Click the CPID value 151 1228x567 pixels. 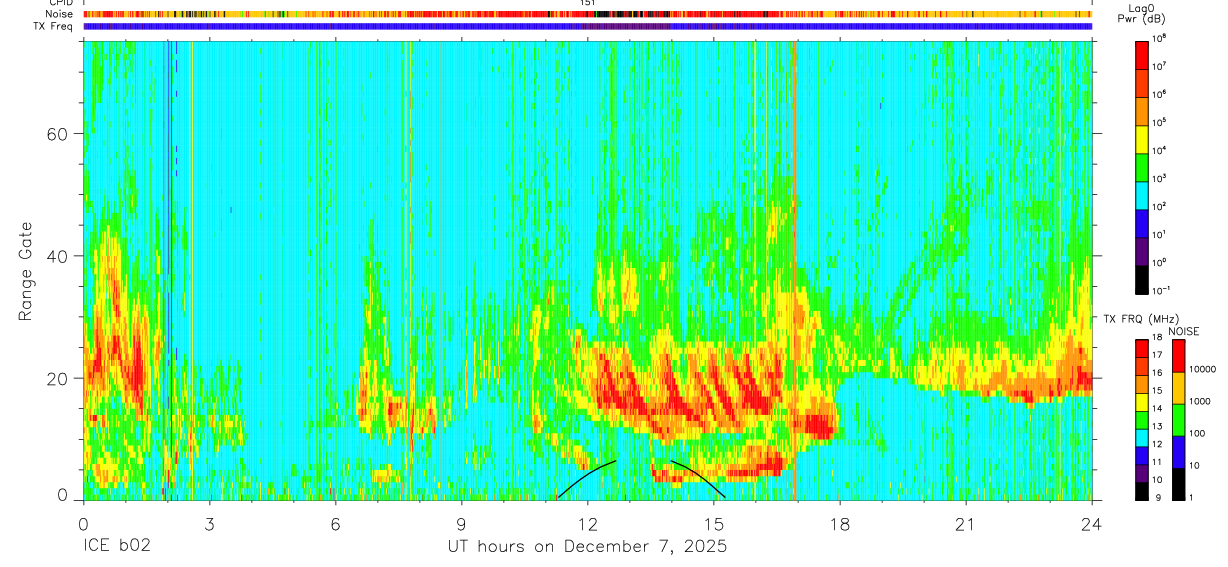588,3
